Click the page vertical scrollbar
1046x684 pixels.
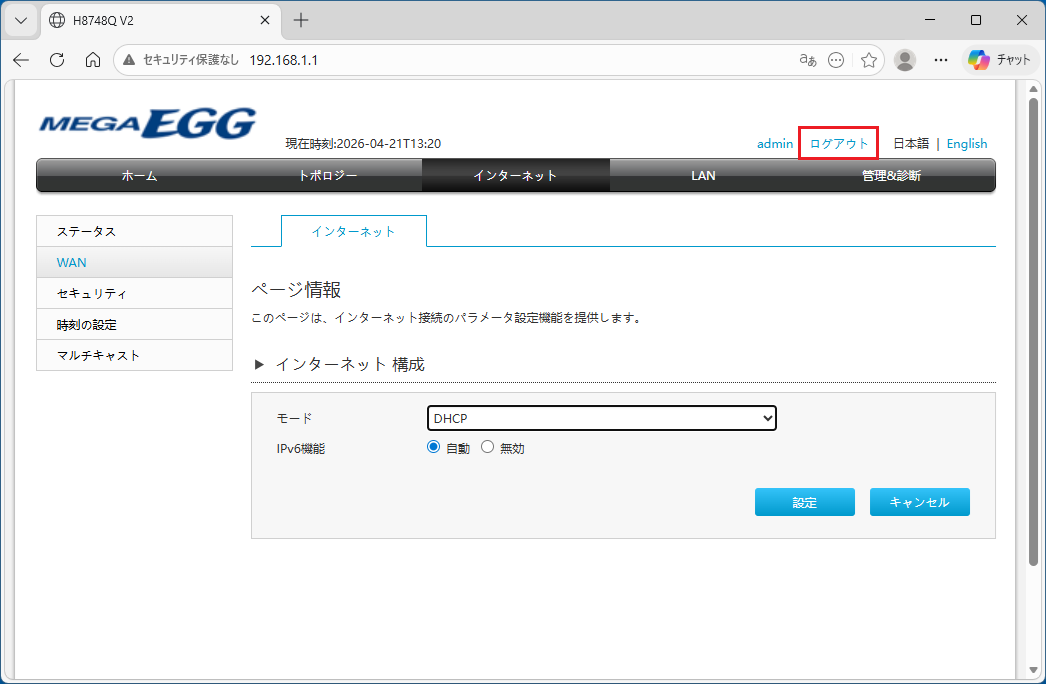click(x=1033, y=334)
